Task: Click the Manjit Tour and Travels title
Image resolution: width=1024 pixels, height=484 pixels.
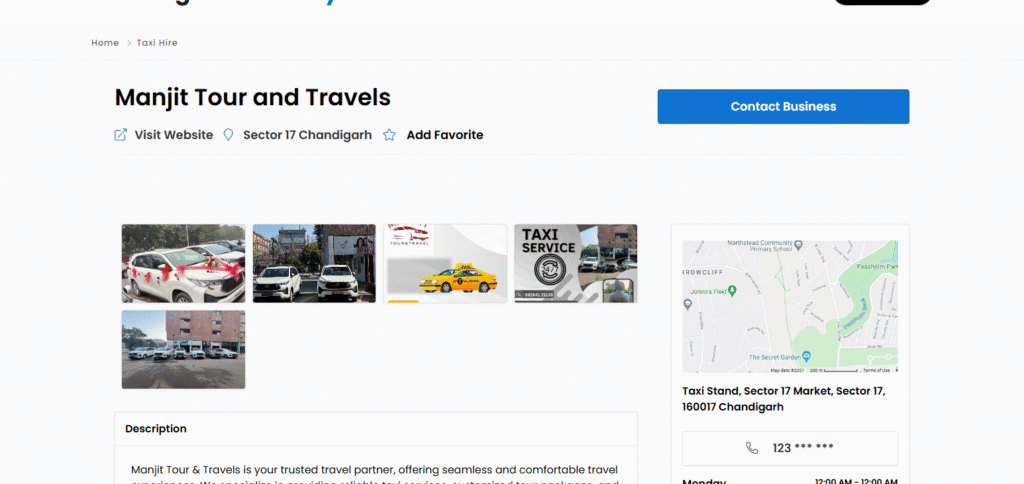Action: tap(253, 97)
